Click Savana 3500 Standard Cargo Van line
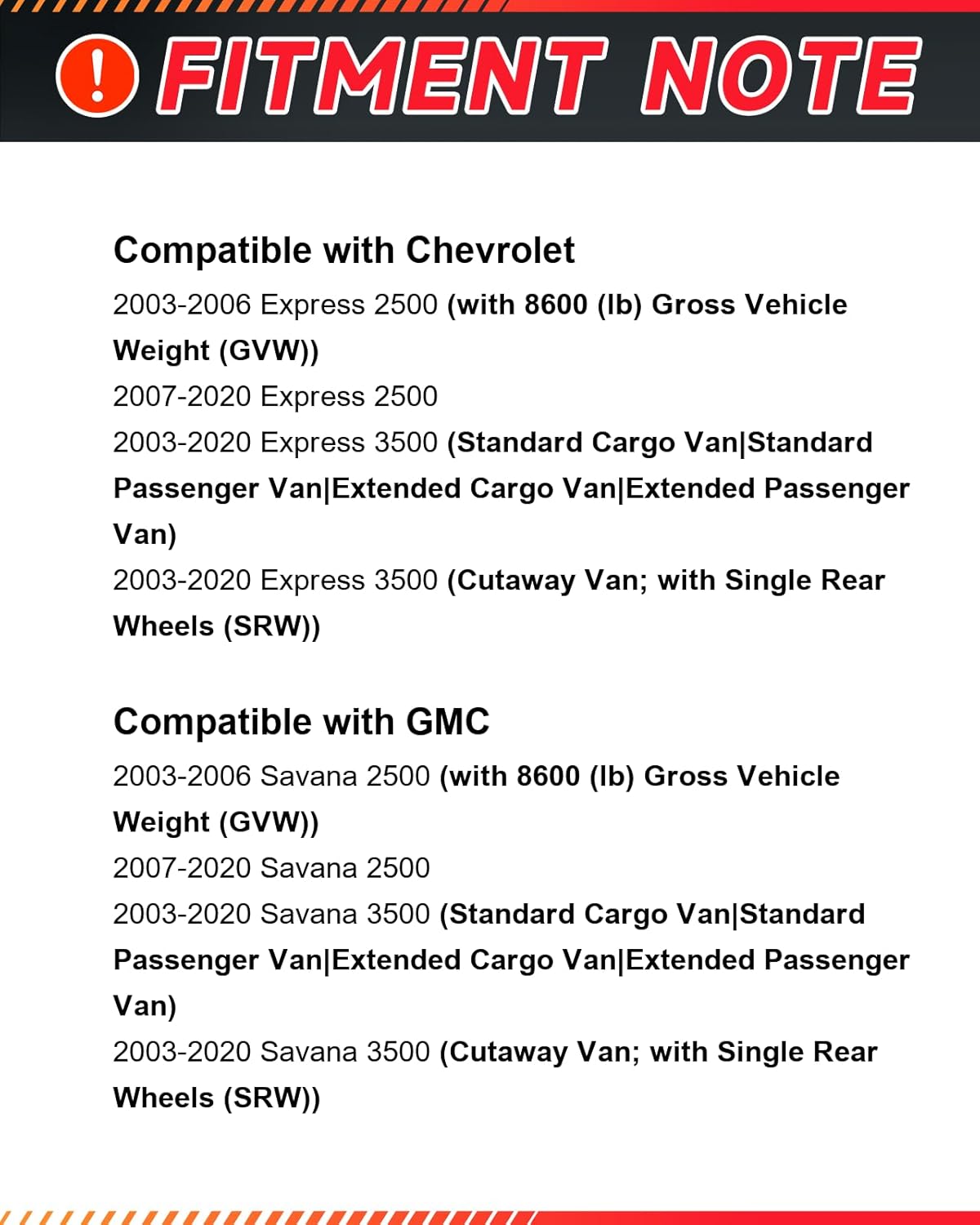This screenshot has height=1225, width=980. [x=488, y=914]
